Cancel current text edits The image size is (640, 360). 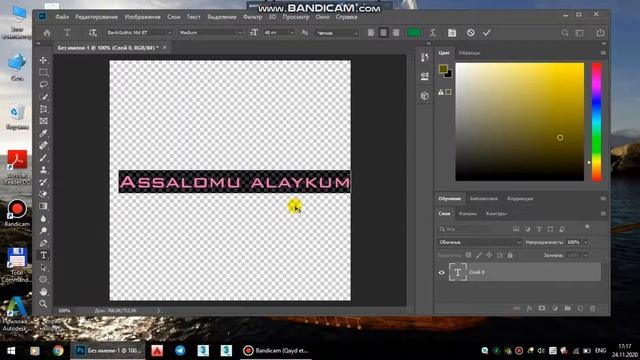coord(471,33)
